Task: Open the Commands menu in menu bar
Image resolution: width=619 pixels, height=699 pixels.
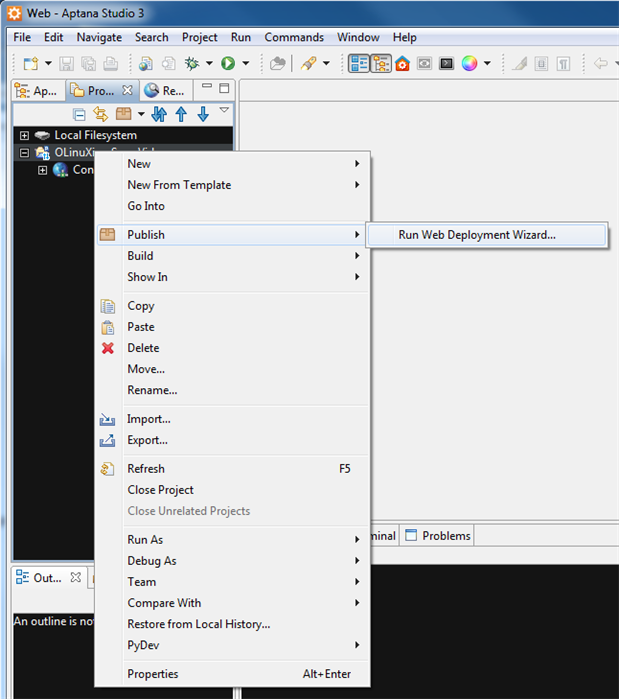Action: [294, 37]
